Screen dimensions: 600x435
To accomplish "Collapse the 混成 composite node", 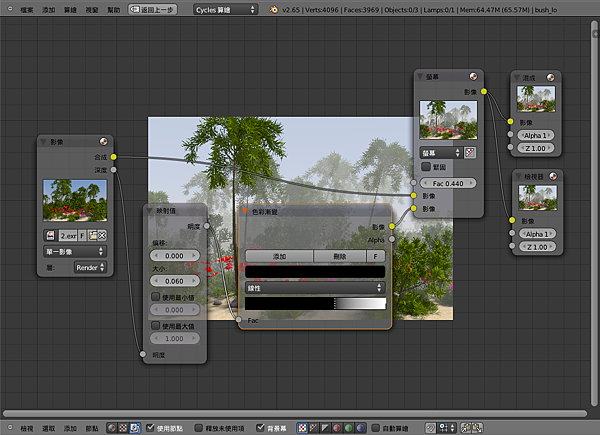I will (517, 78).
